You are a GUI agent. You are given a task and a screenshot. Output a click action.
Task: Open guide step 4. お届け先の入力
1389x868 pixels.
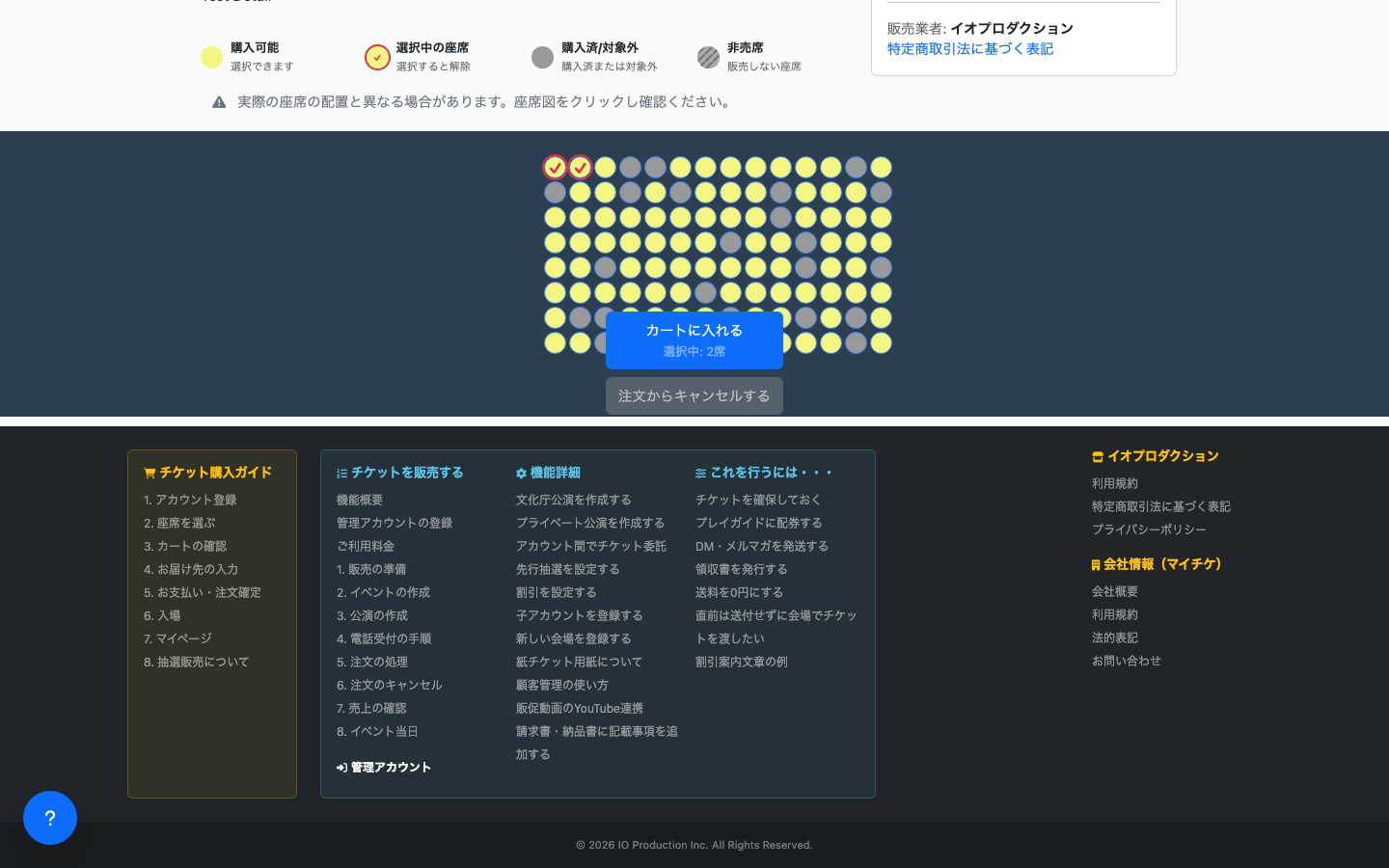point(191,569)
